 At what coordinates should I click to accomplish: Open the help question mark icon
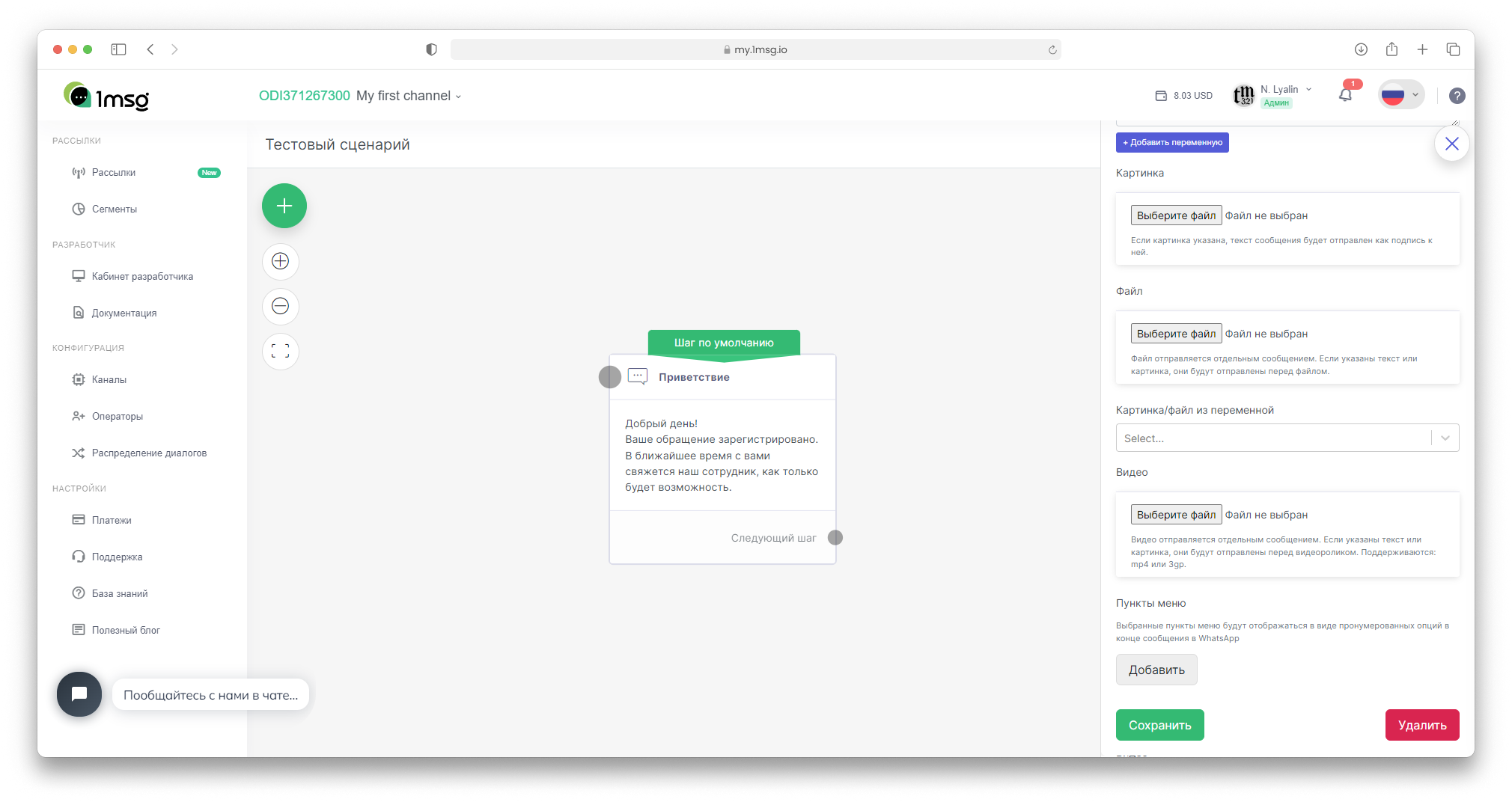(1457, 96)
